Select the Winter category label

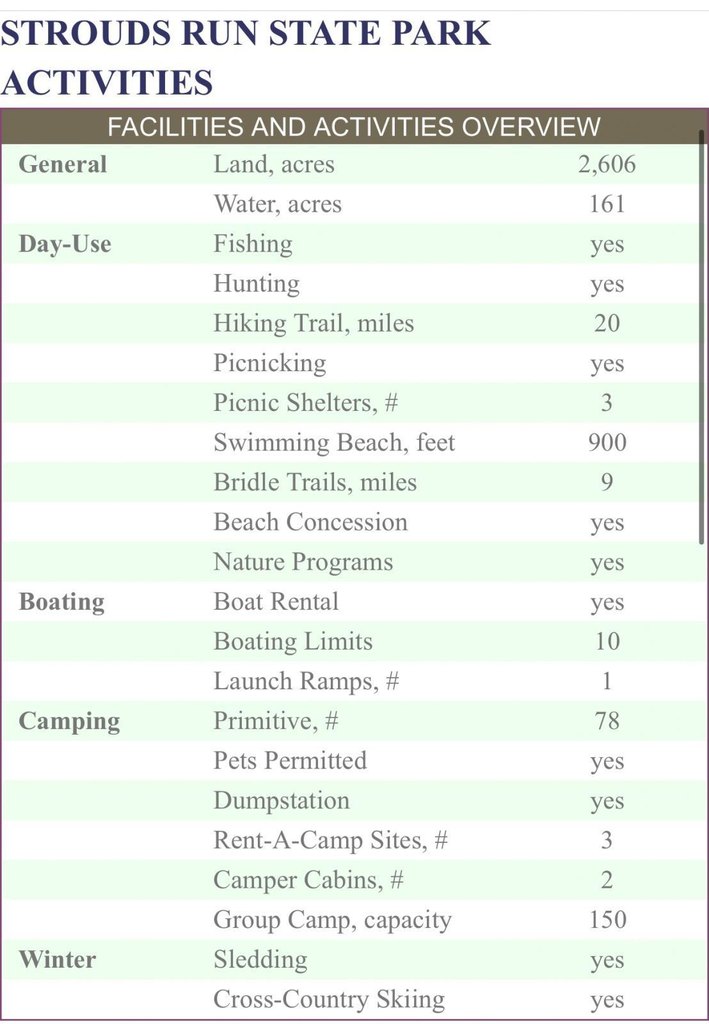coord(57,960)
